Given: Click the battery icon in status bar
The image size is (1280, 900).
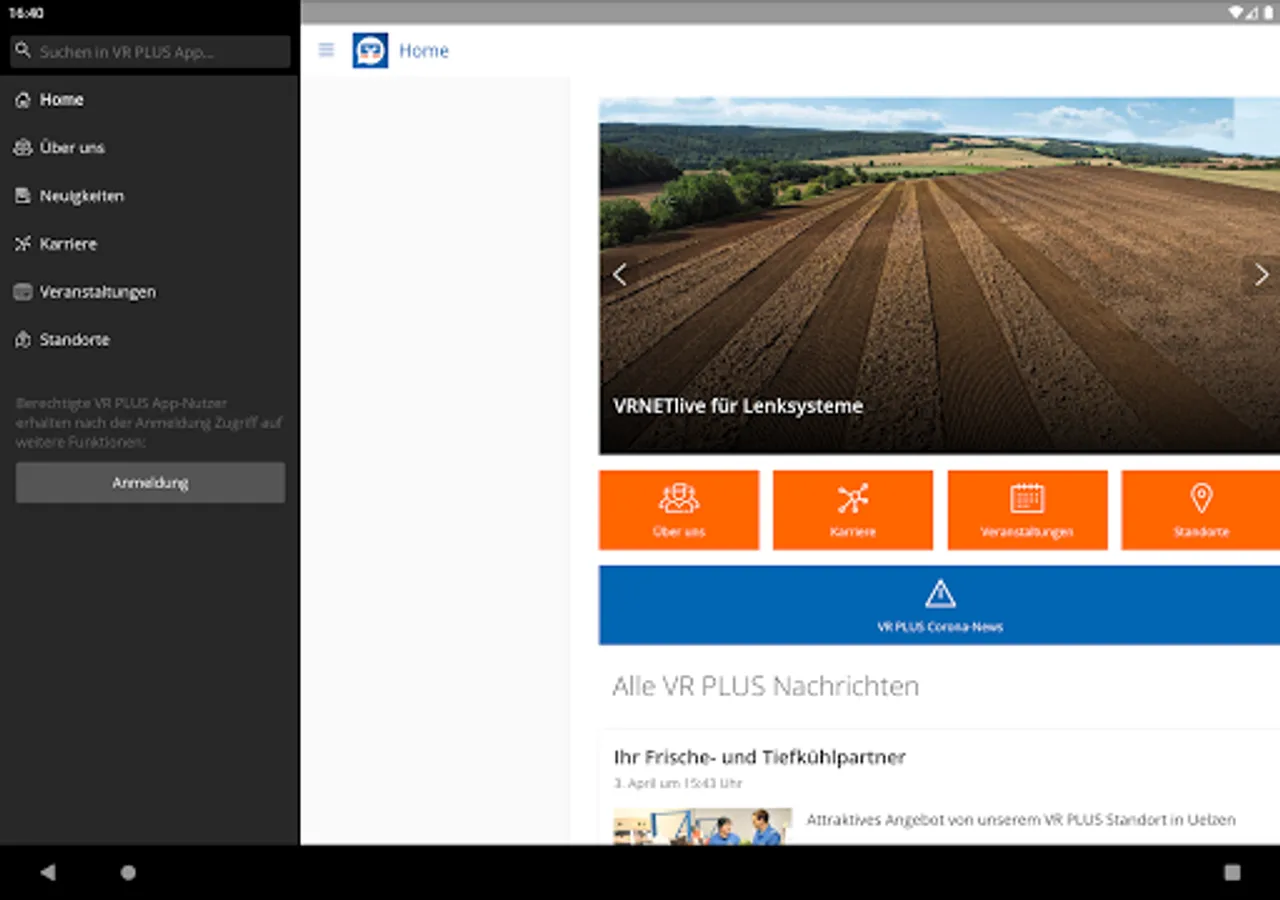Looking at the screenshot, I should pos(1268,13).
